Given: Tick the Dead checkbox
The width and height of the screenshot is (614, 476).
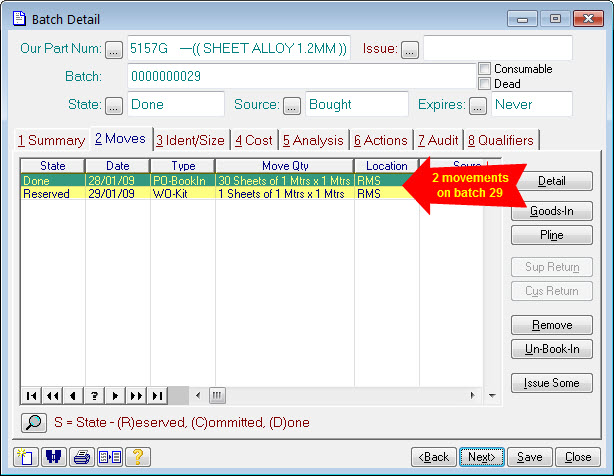Looking at the screenshot, I should [x=484, y=83].
